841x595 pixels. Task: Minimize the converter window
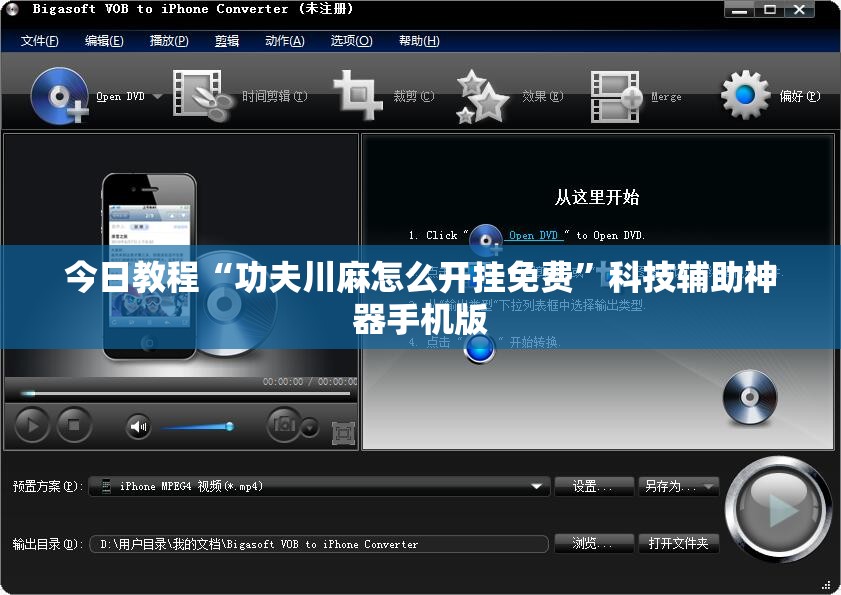point(740,10)
